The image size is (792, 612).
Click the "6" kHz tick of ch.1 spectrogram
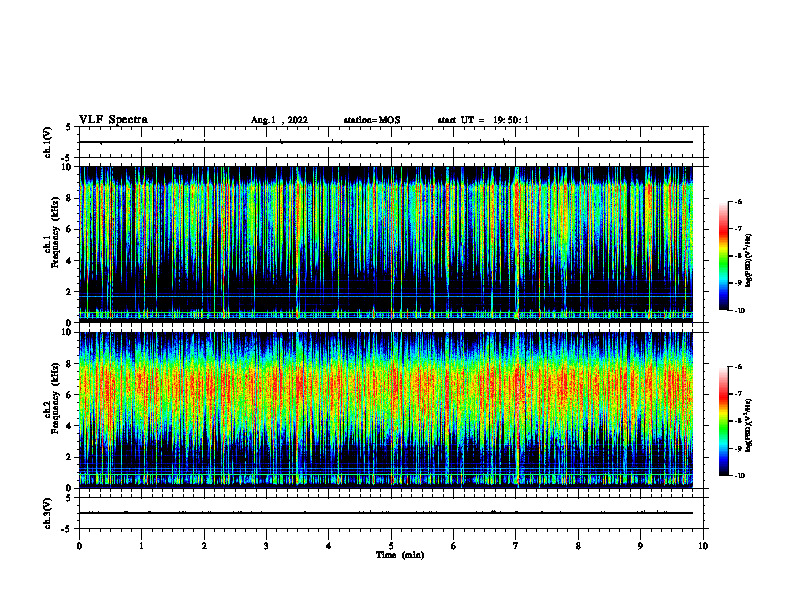[70, 229]
